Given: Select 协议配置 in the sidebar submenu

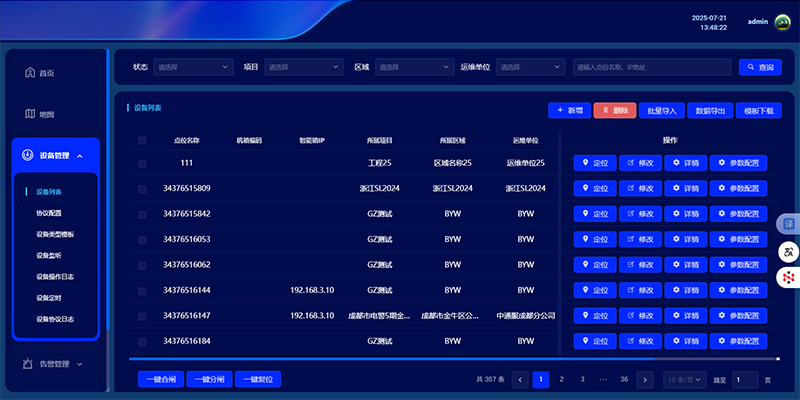Looking at the screenshot, I should [49, 213].
